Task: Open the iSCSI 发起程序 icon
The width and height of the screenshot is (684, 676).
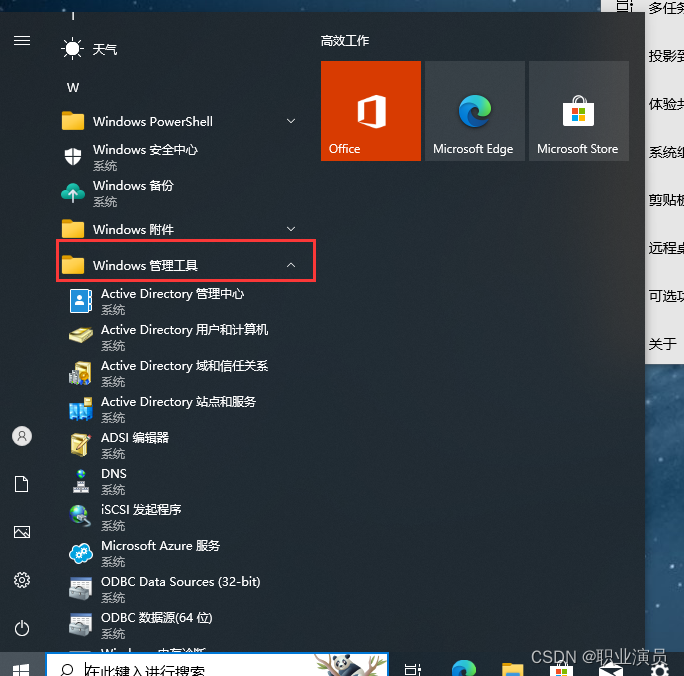Action: point(81,516)
